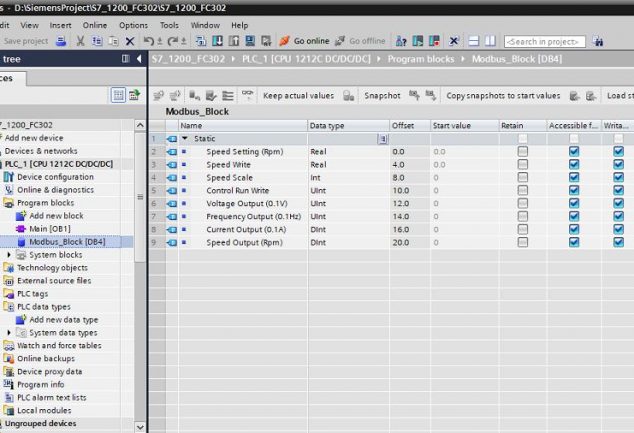The height and width of the screenshot is (433, 634).
Task: Click the Start CPU icon
Action: (x=418, y=41)
